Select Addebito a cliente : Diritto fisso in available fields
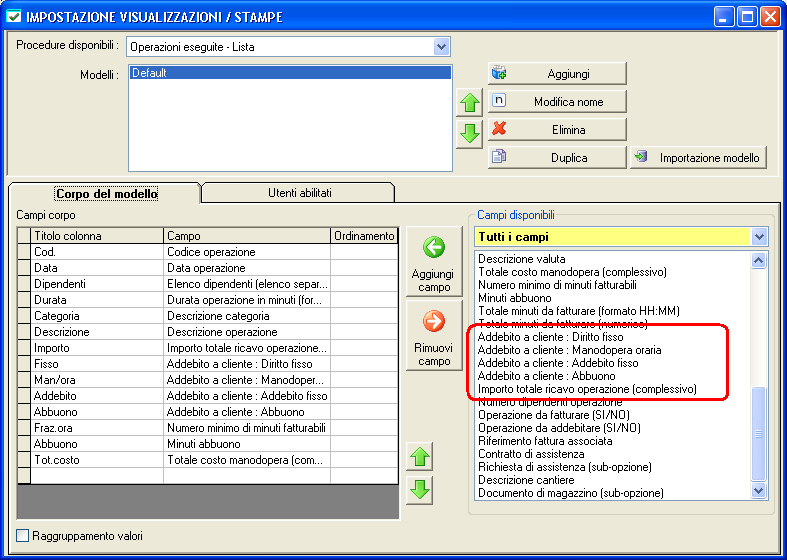This screenshot has height=560, width=787. [x=550, y=337]
